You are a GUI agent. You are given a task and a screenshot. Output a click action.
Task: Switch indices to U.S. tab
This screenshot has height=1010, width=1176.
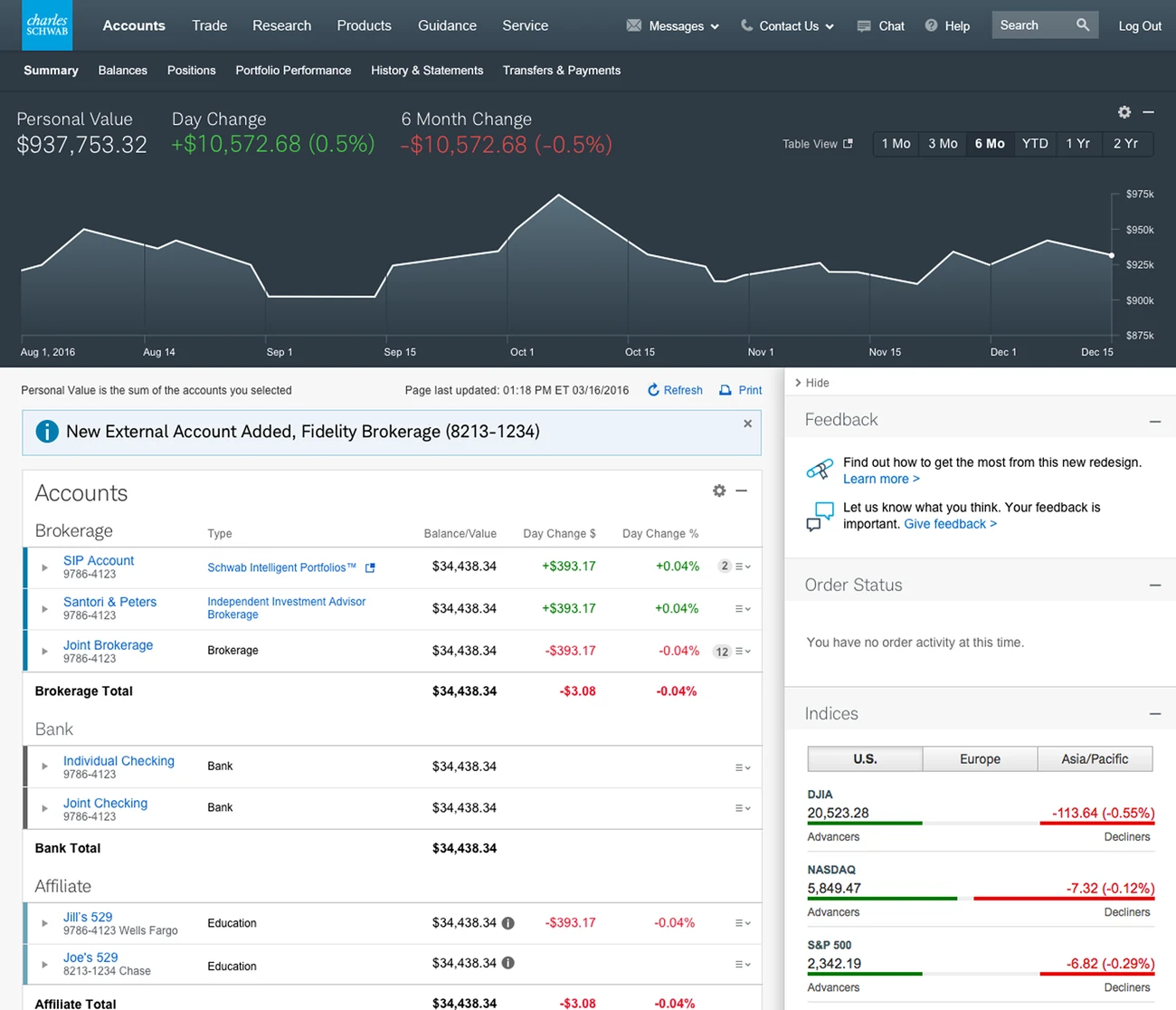(865, 758)
